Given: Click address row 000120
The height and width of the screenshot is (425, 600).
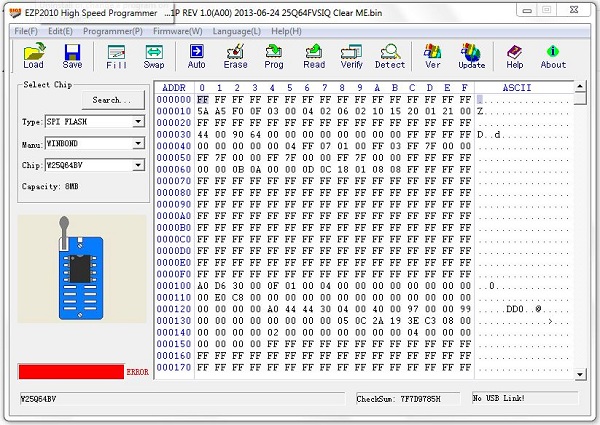Looking at the screenshot, I should (174, 309).
